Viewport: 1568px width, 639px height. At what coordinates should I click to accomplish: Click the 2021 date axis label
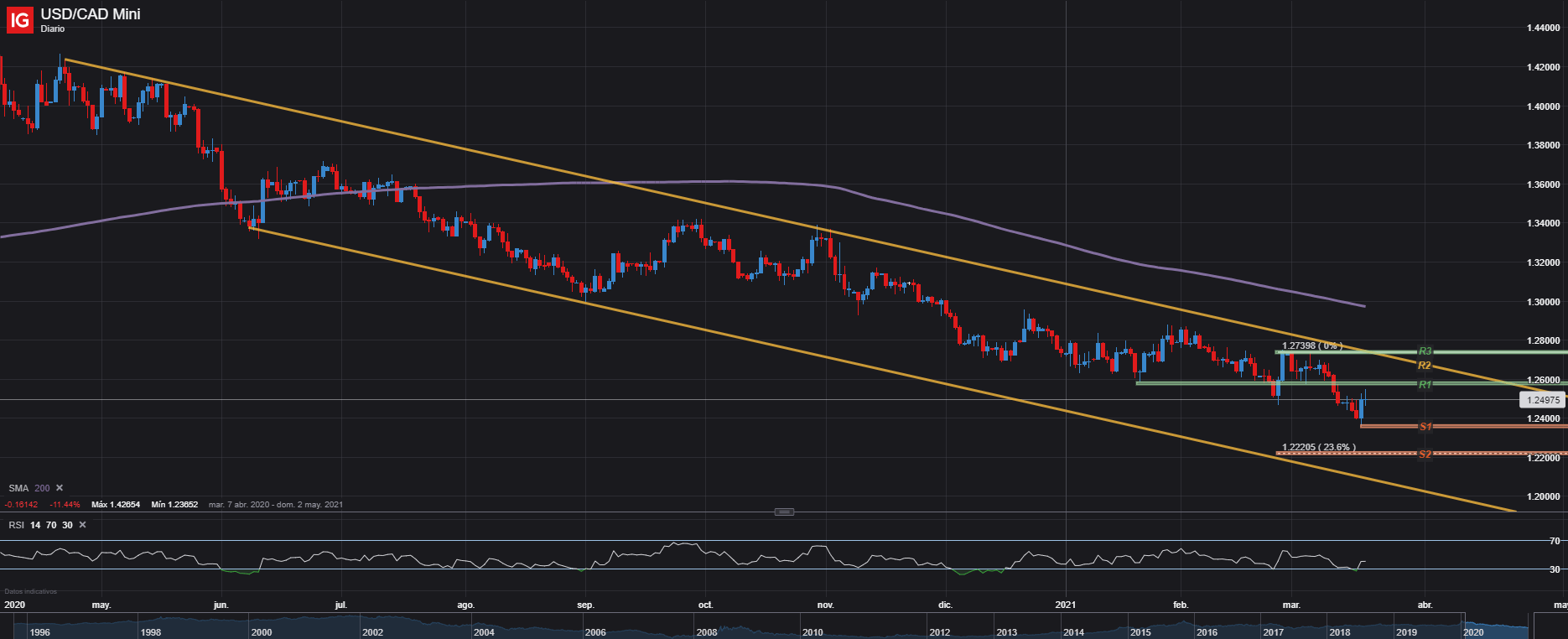tap(1066, 605)
